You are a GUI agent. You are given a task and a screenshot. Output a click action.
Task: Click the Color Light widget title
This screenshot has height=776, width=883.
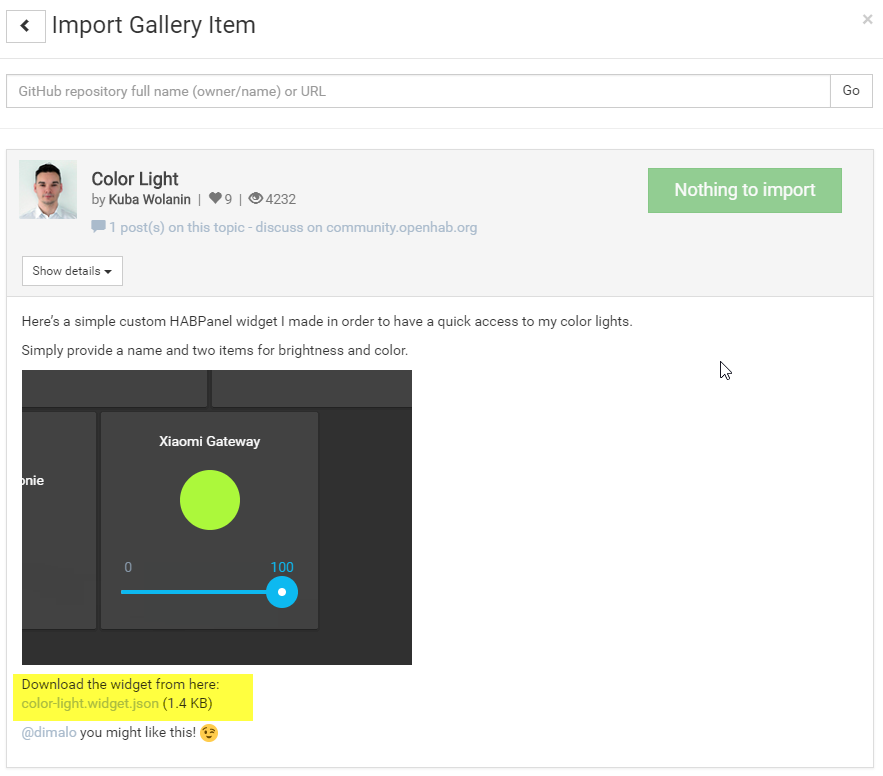coord(135,179)
